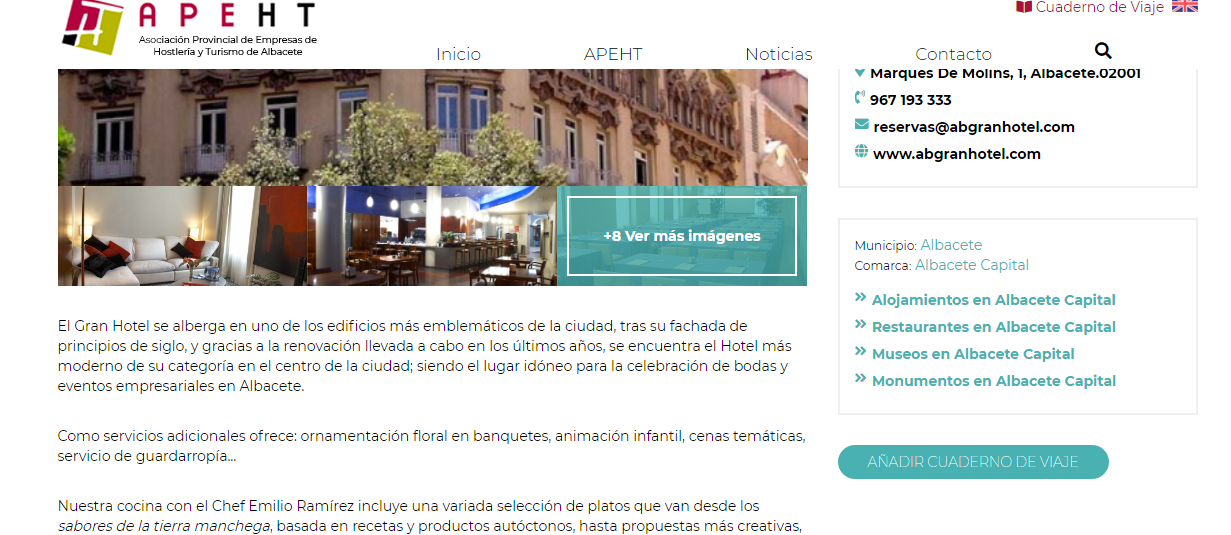Open the Museos en Albacete Capital link
The image size is (1231, 535).
coord(973,354)
